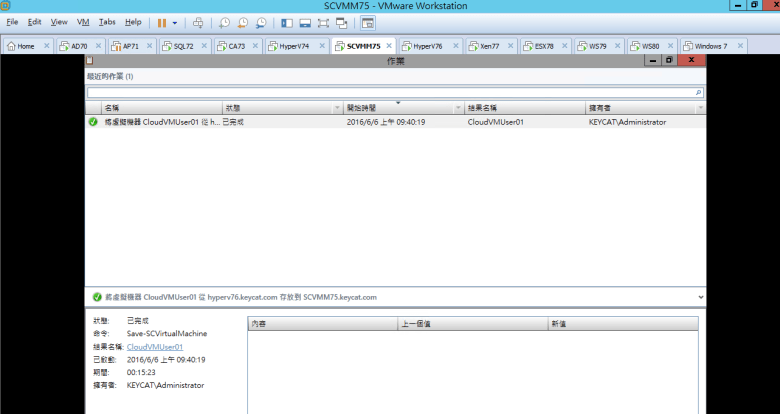The height and width of the screenshot is (414, 780).
Task: Open the power options dropdown arrow beside Pause
Action: coord(175,22)
